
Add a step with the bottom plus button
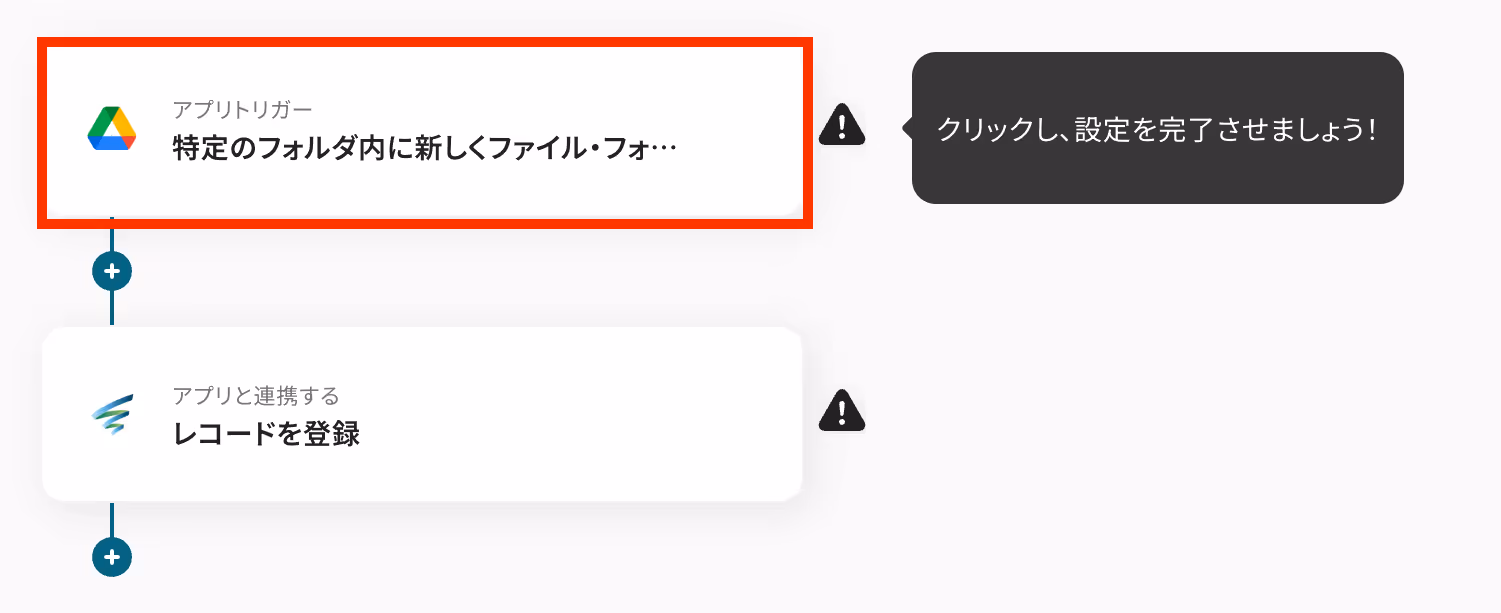tap(112, 557)
